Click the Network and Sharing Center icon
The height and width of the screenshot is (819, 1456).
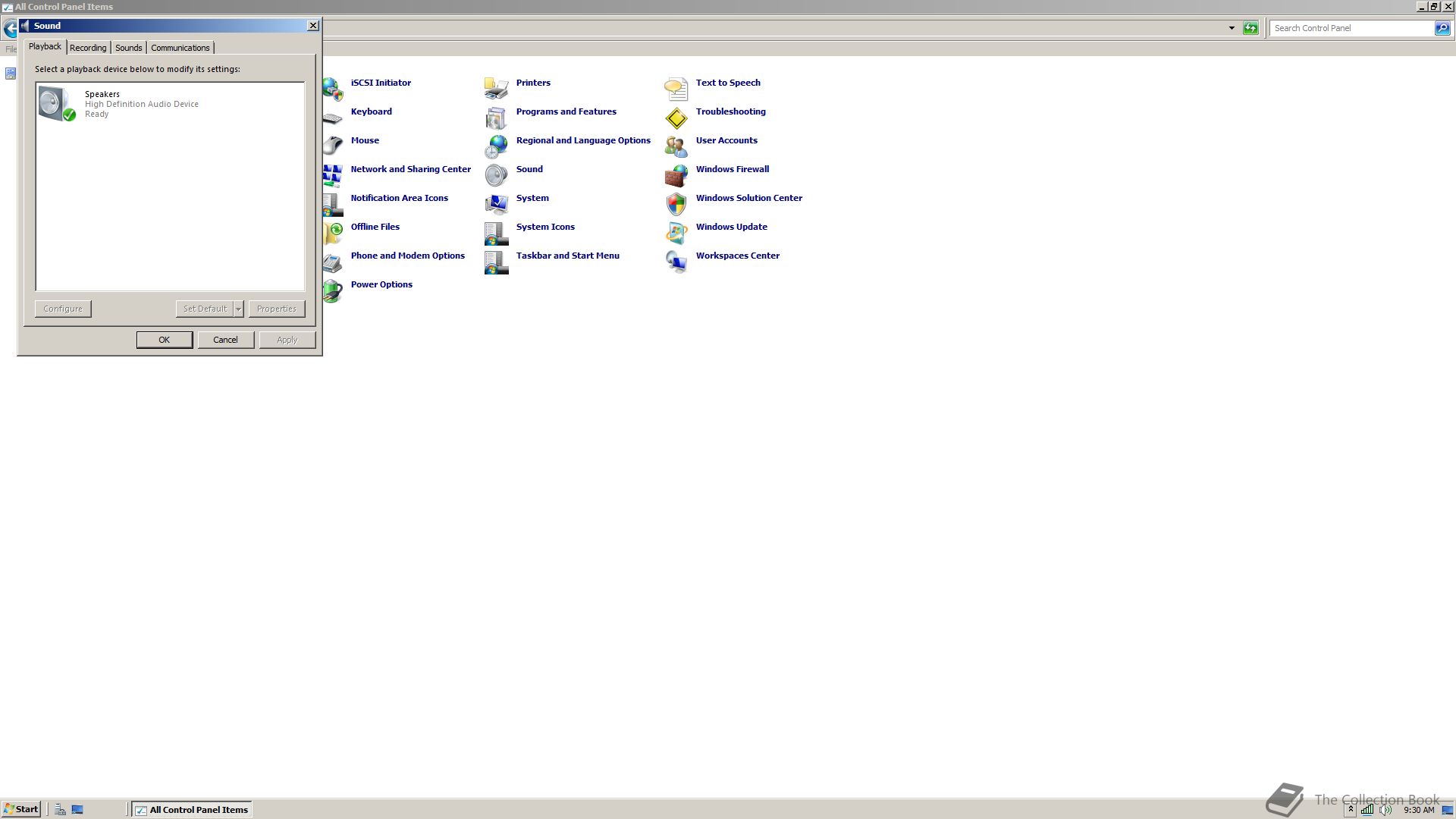[333, 175]
